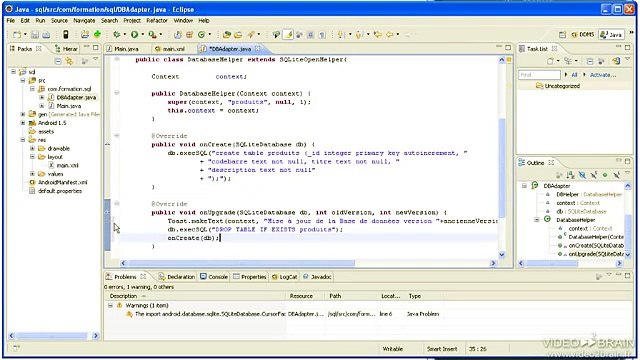
Task: Click the New Java Class green C icon
Action: tap(201, 35)
